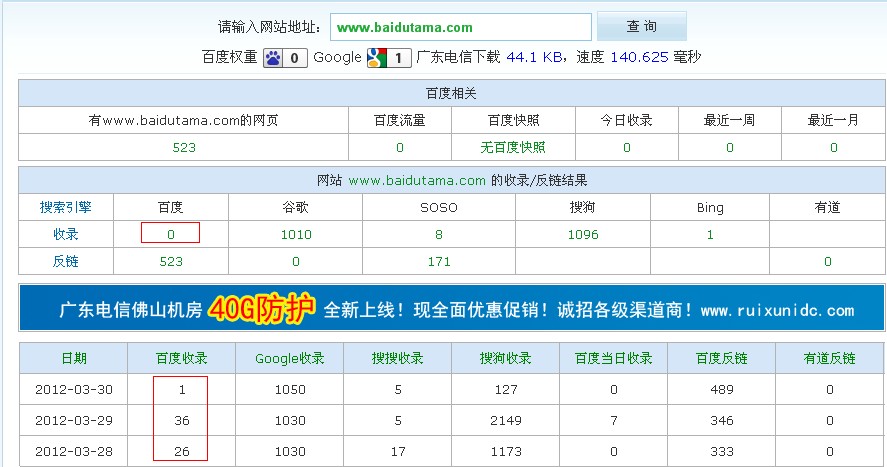Screen dimensions: 887x467
Task: Click the 谷歌 column header
Action: point(295,207)
